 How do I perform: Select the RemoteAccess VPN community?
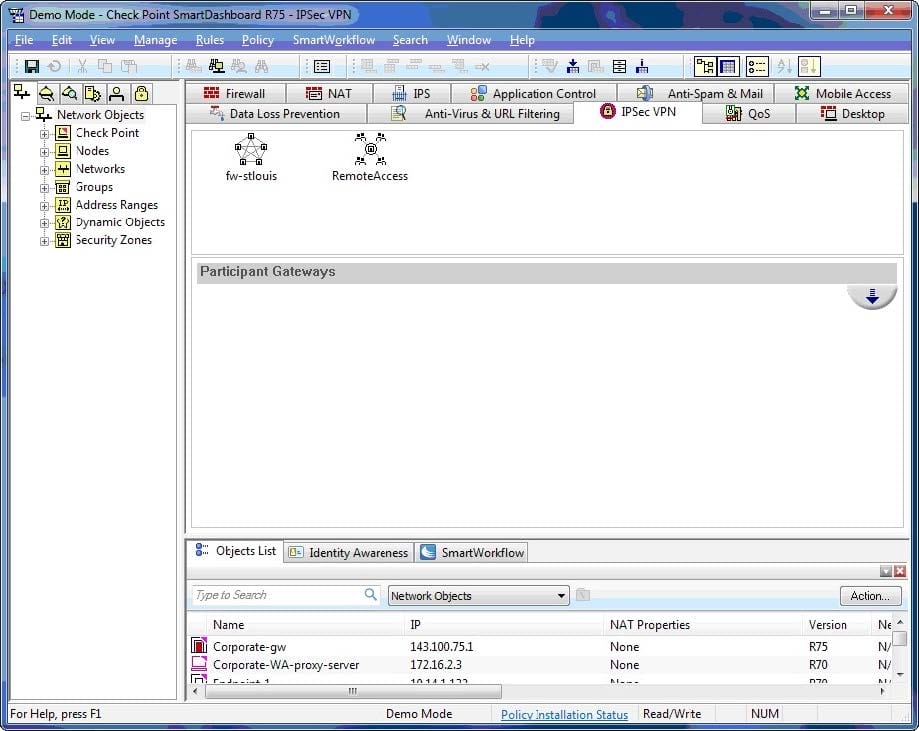pos(370,157)
